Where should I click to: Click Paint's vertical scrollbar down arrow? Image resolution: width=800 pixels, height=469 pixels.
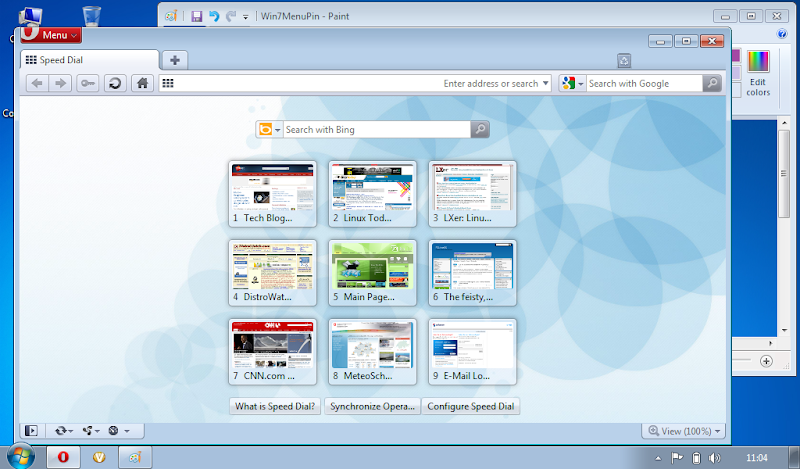pyautogui.click(x=784, y=330)
